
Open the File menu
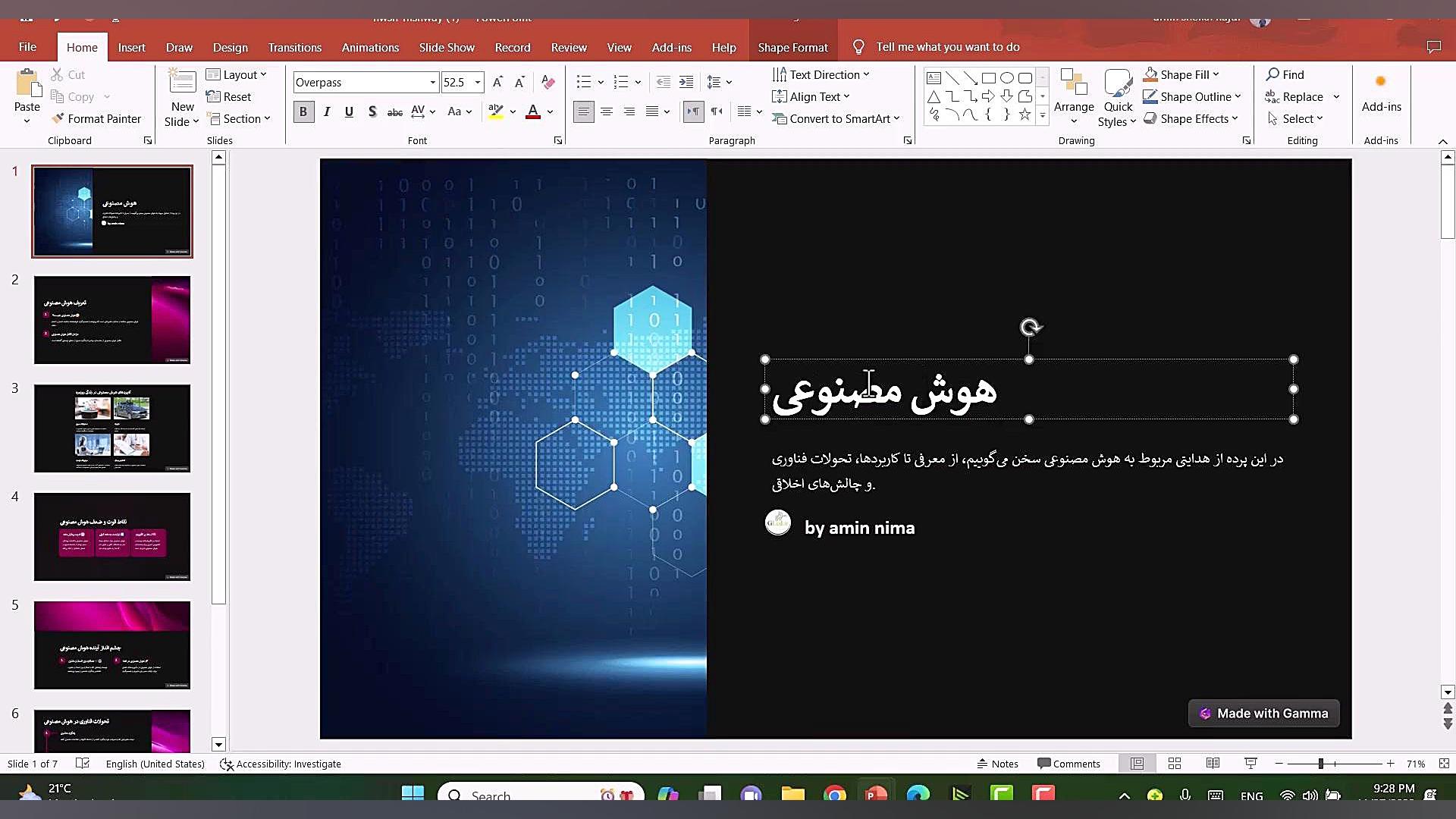click(27, 47)
